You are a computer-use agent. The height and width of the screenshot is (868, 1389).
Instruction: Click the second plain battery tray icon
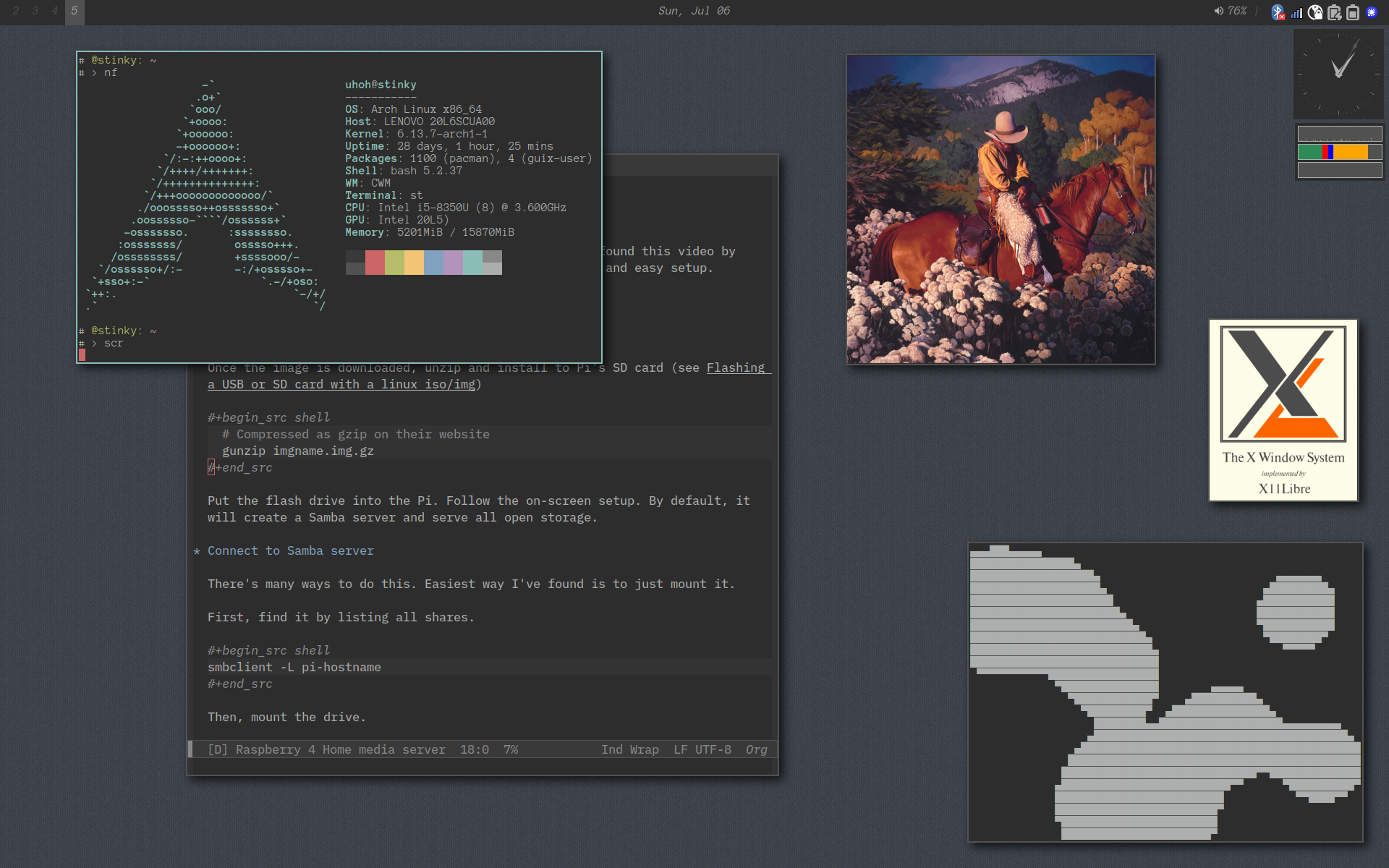tap(1352, 12)
